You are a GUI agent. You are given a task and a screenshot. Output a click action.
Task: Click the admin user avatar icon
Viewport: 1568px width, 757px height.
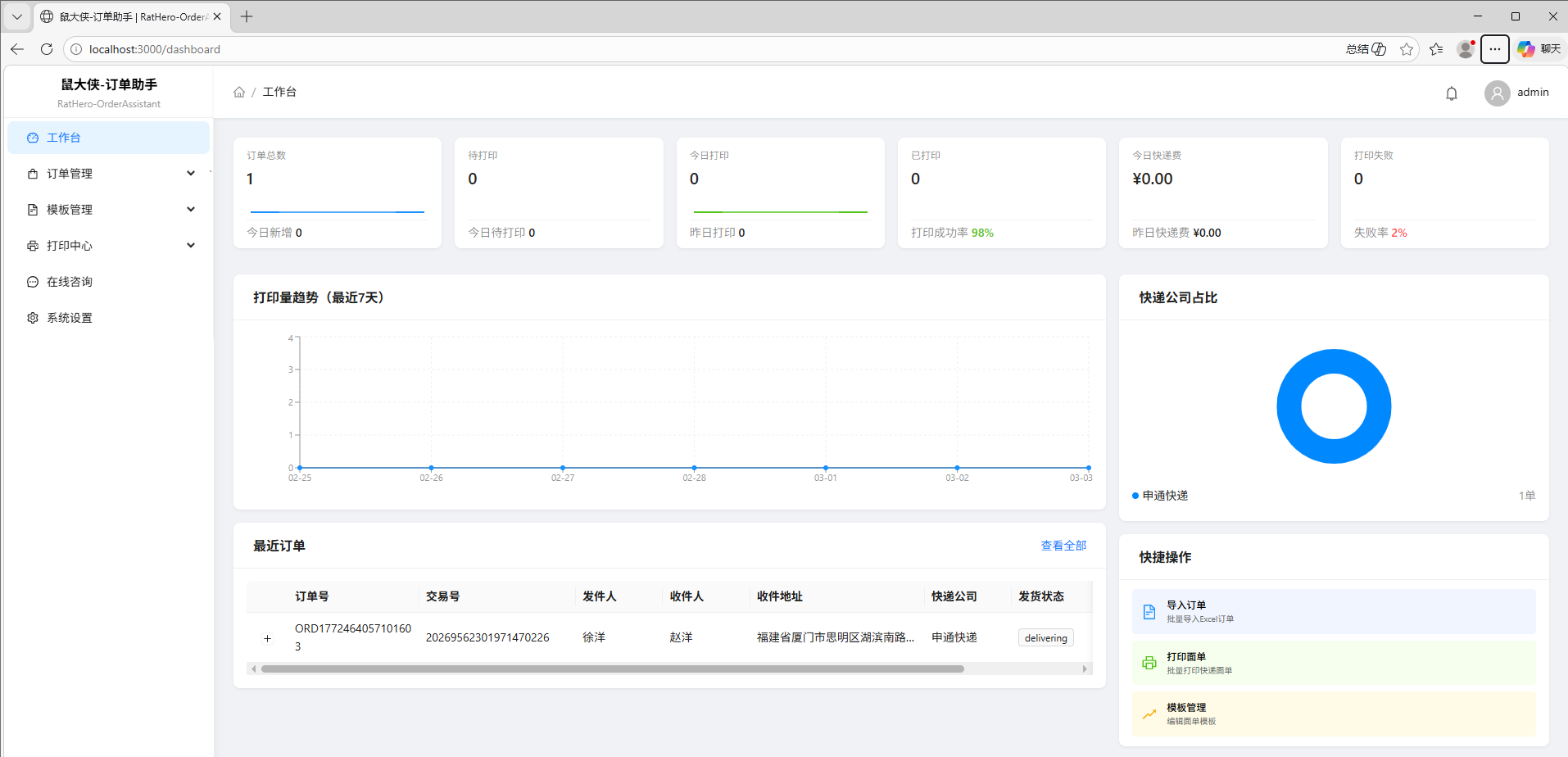coord(1497,93)
